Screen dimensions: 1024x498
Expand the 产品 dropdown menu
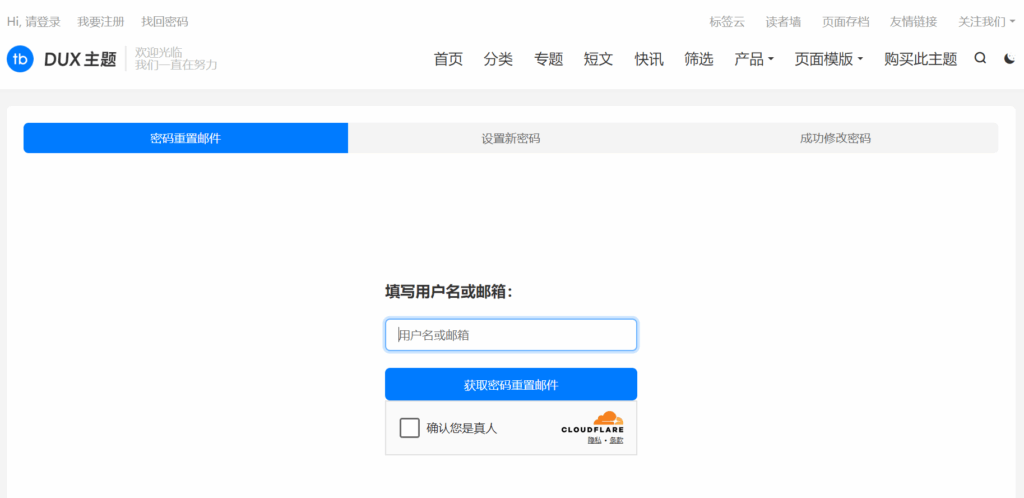[x=754, y=59]
